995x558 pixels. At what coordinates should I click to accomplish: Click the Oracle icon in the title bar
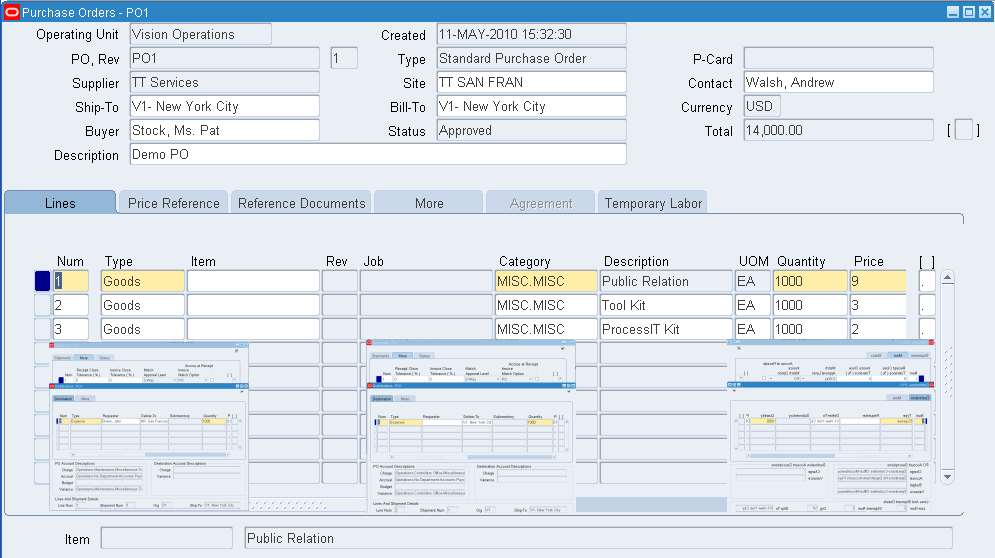[x=13, y=11]
